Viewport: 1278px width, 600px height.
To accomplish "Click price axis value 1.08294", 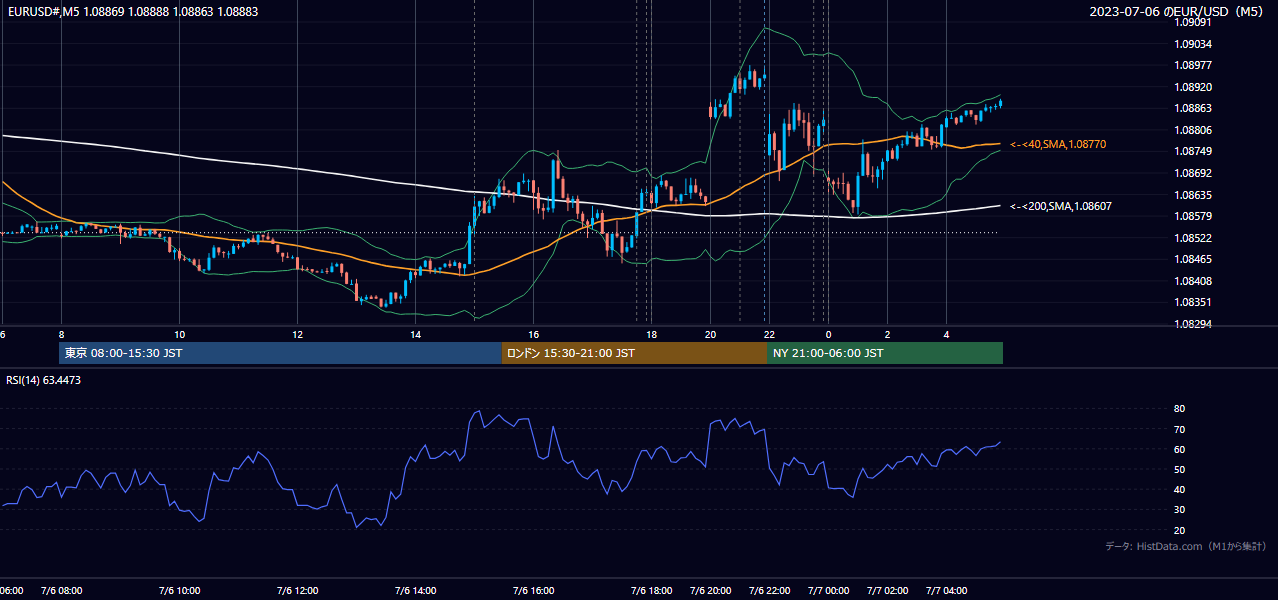I will 1194,324.
